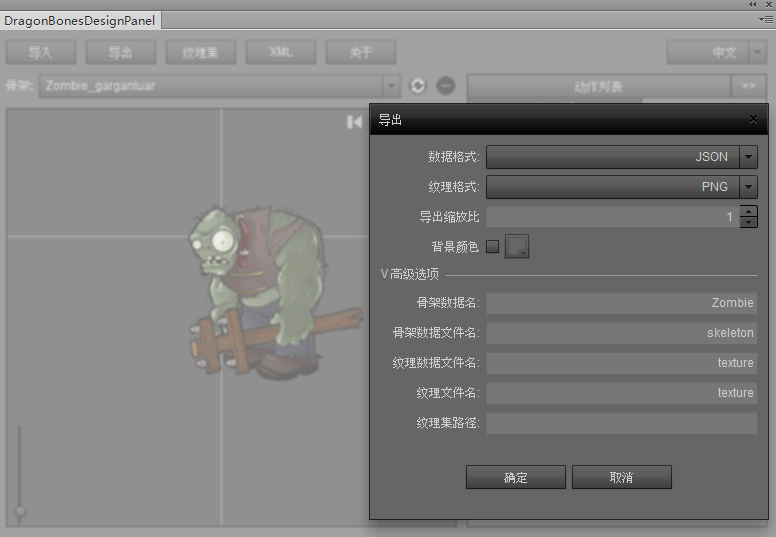The width and height of the screenshot is (776, 537).
Task: Click the XML toolbar button
Action: (x=281, y=52)
